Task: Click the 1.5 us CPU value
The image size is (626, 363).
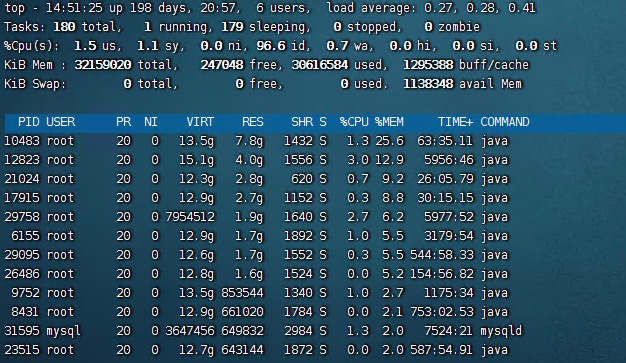Action: [85, 46]
